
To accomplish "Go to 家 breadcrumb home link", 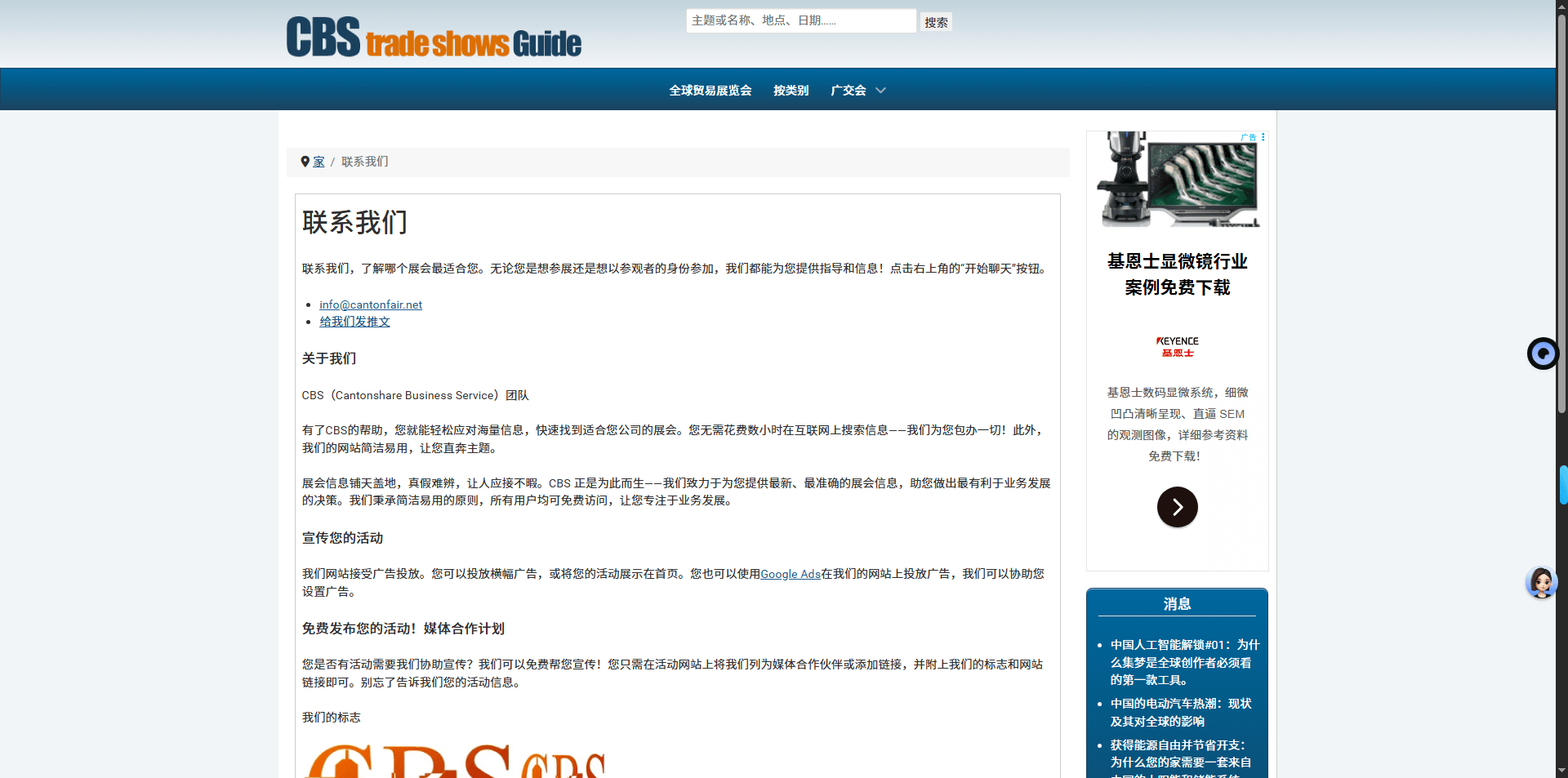I will point(318,162).
